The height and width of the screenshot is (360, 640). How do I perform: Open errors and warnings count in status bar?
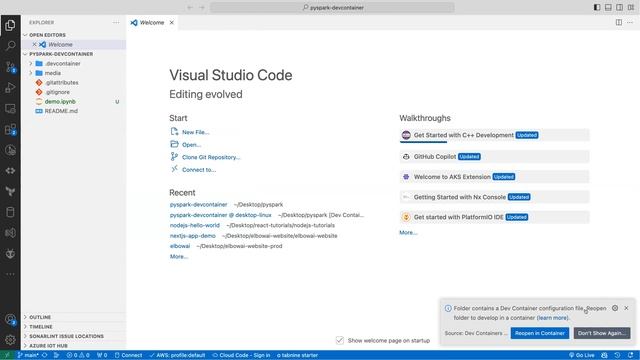point(78,355)
